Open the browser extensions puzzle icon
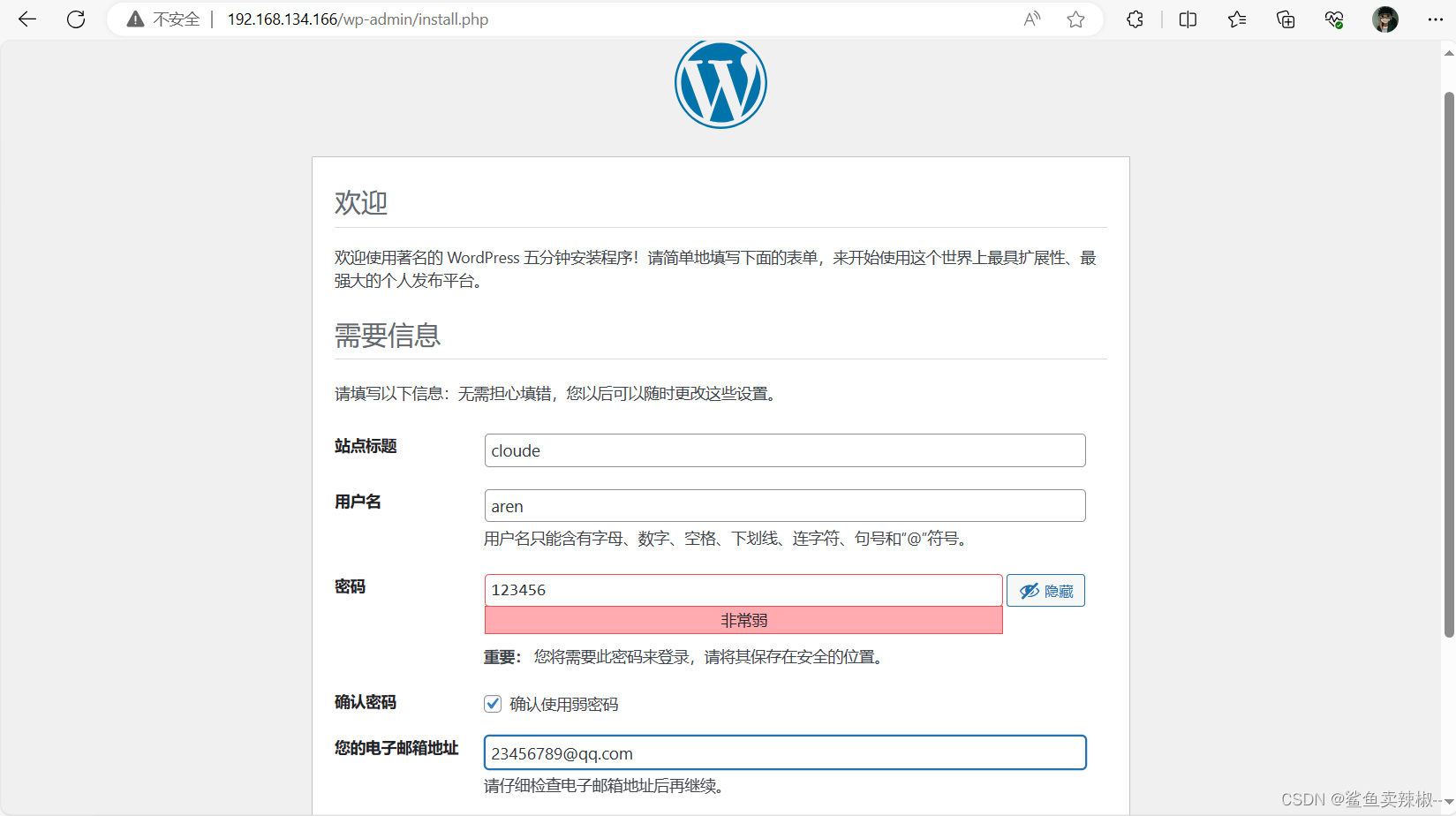 [1135, 19]
